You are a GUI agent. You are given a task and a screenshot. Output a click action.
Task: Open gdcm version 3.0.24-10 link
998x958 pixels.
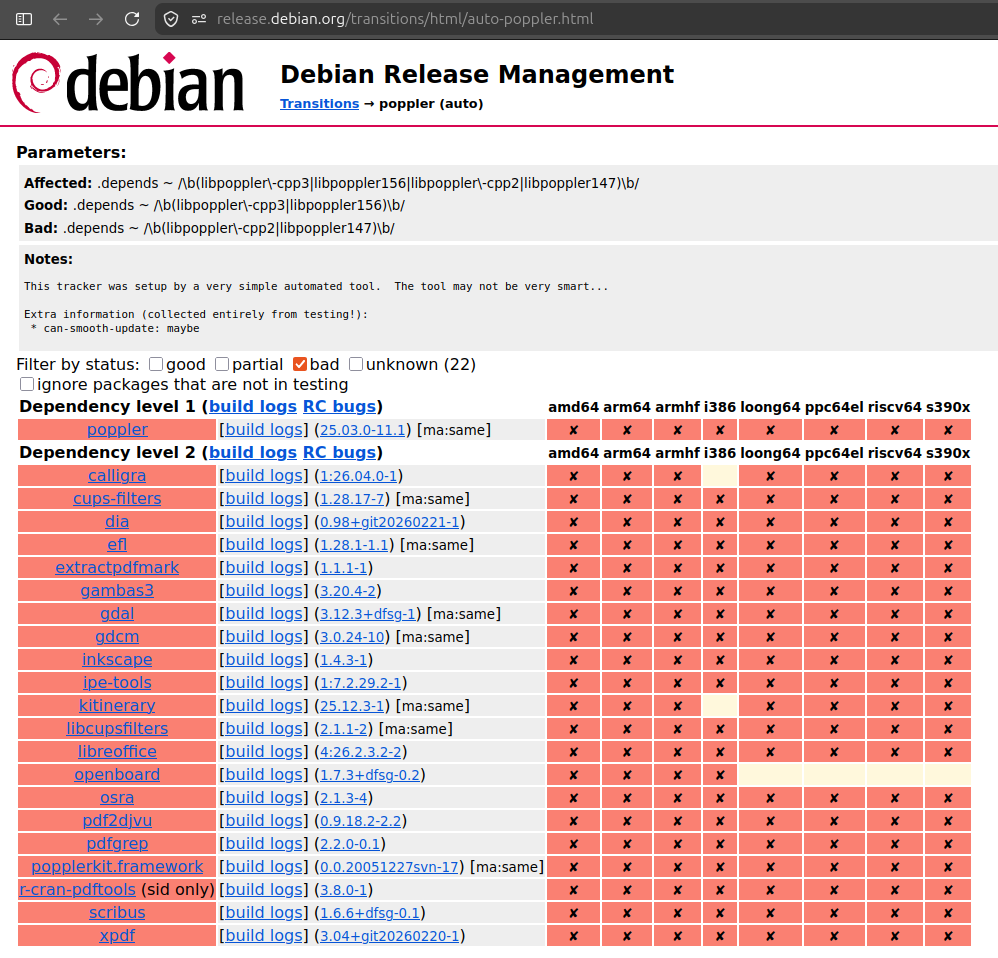[x=352, y=637]
